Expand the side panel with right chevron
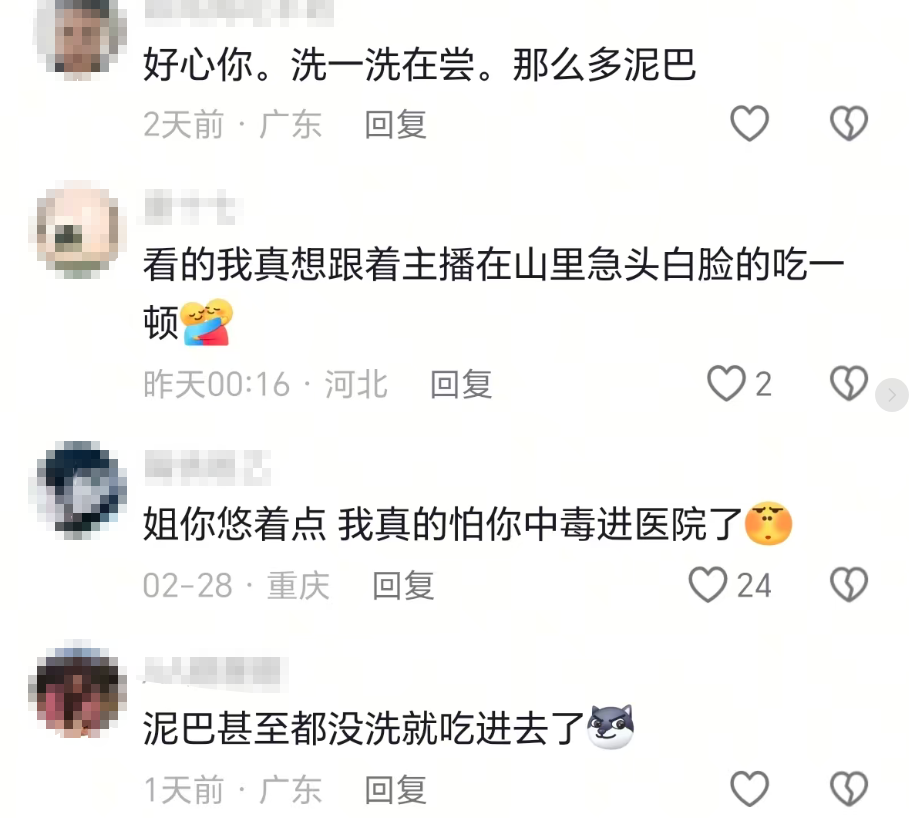909x818 pixels. click(892, 395)
